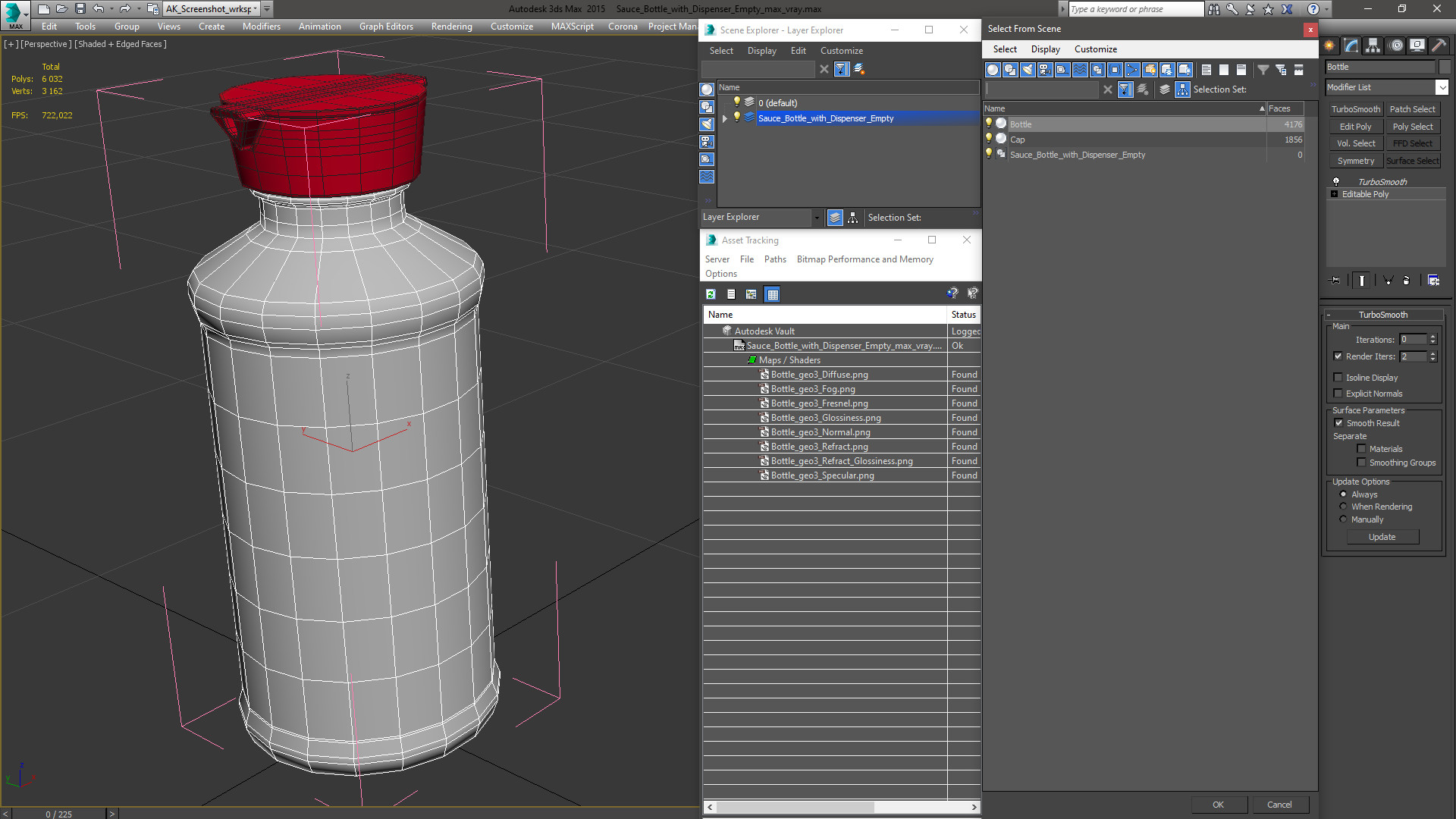Click the Configure Modifier Sets icon
Image resolution: width=1456 pixels, height=819 pixels.
coord(1433,281)
